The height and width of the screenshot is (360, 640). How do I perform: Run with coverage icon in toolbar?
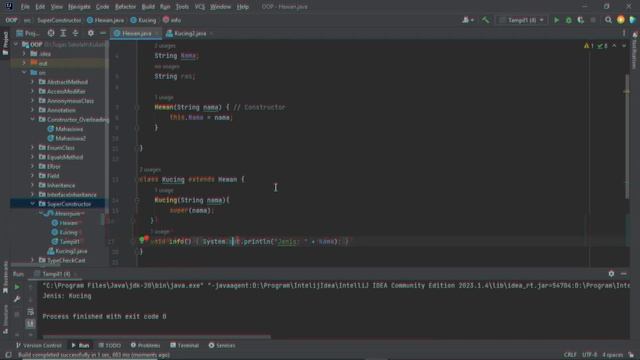coord(580,20)
